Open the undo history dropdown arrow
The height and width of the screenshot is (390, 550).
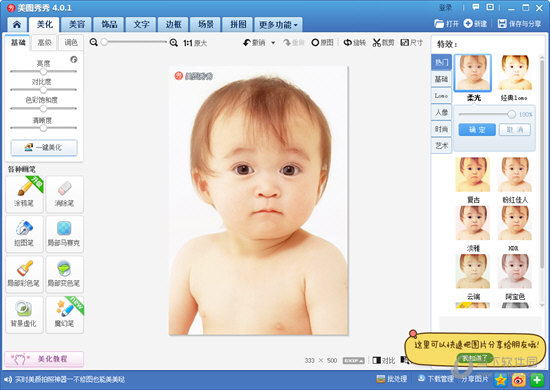coord(273,43)
